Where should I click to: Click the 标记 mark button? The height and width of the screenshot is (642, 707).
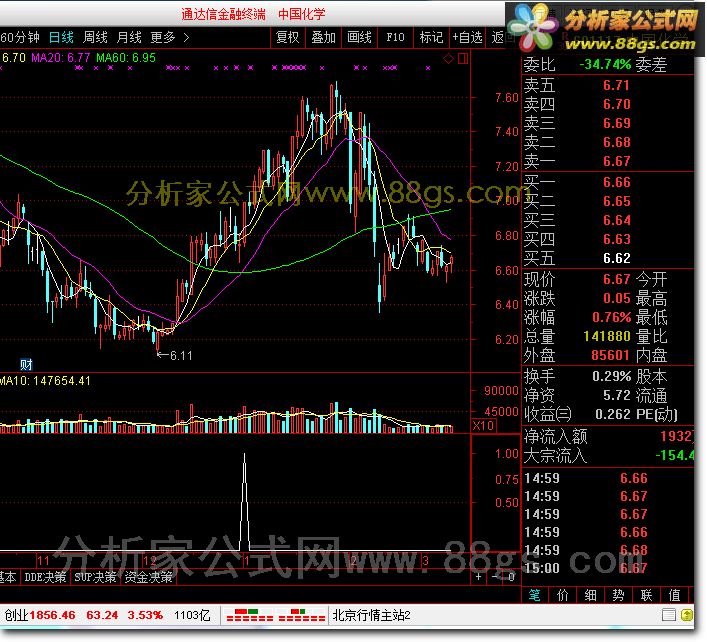[431, 37]
